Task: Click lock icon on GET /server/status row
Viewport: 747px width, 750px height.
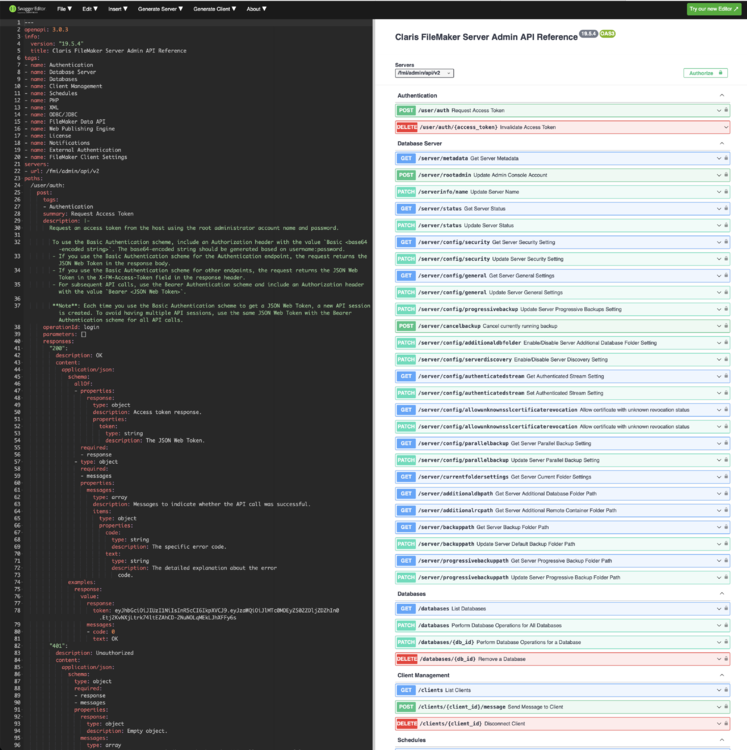Action: (726, 208)
